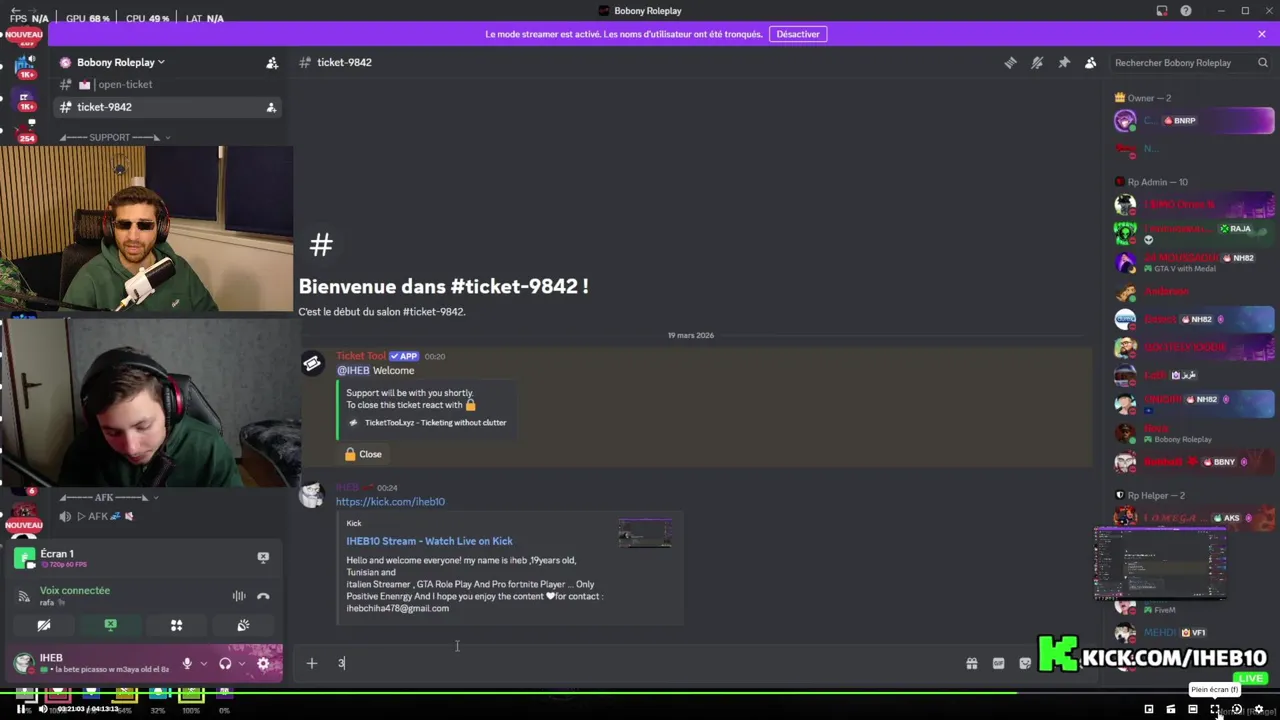Open member with RAJA tag
The width and height of the screenshot is (1280, 720).
pyautogui.click(x=1194, y=233)
